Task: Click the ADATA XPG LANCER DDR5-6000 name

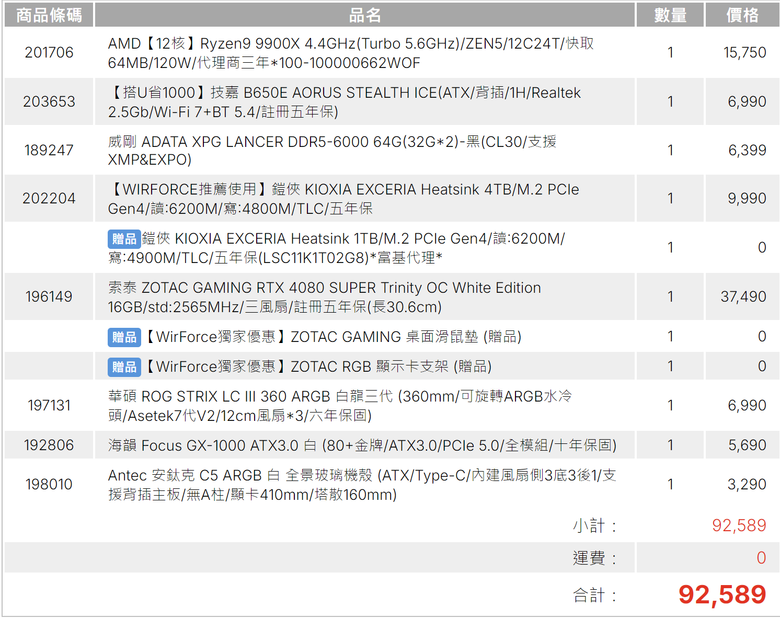Action: coord(332,150)
